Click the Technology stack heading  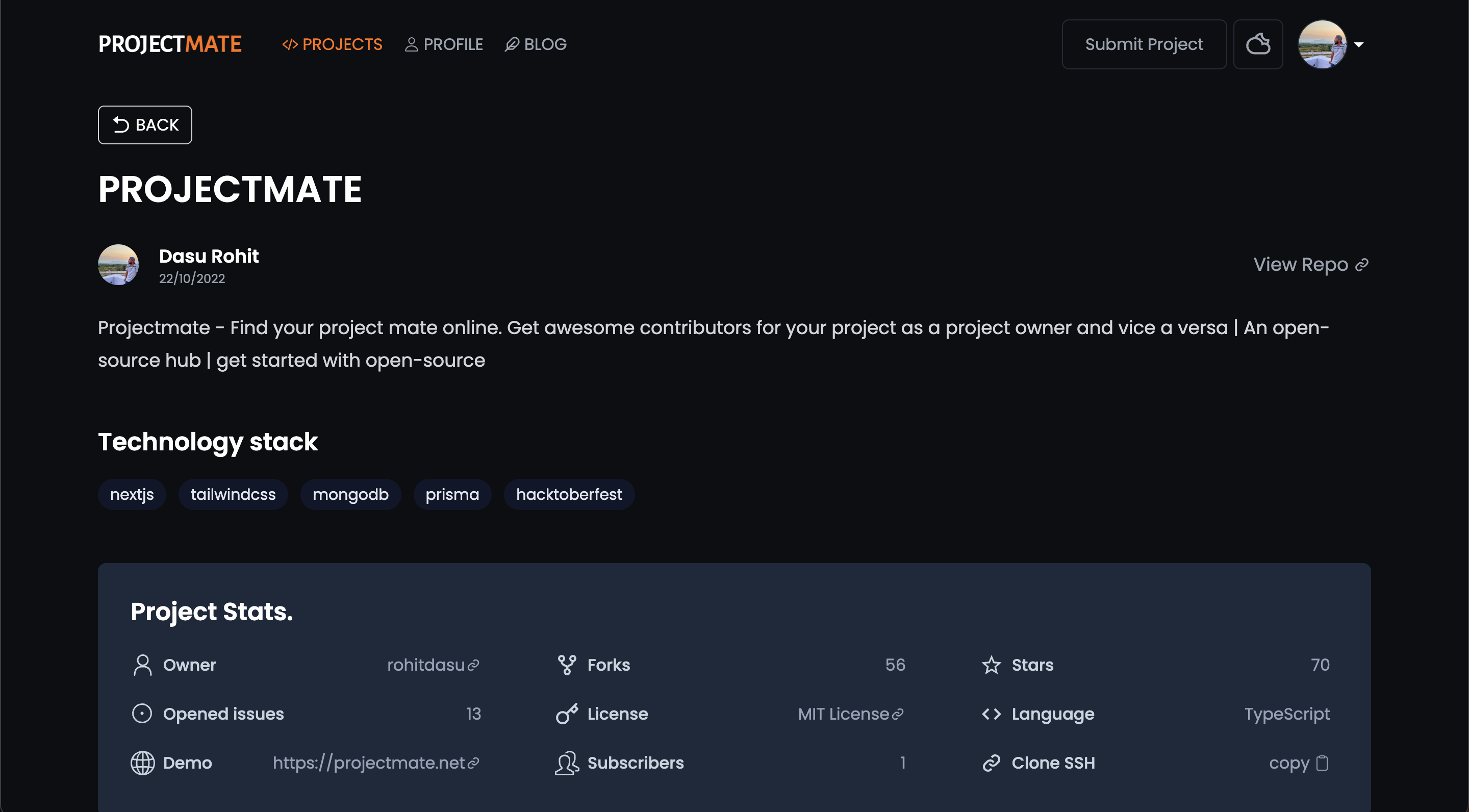208,442
